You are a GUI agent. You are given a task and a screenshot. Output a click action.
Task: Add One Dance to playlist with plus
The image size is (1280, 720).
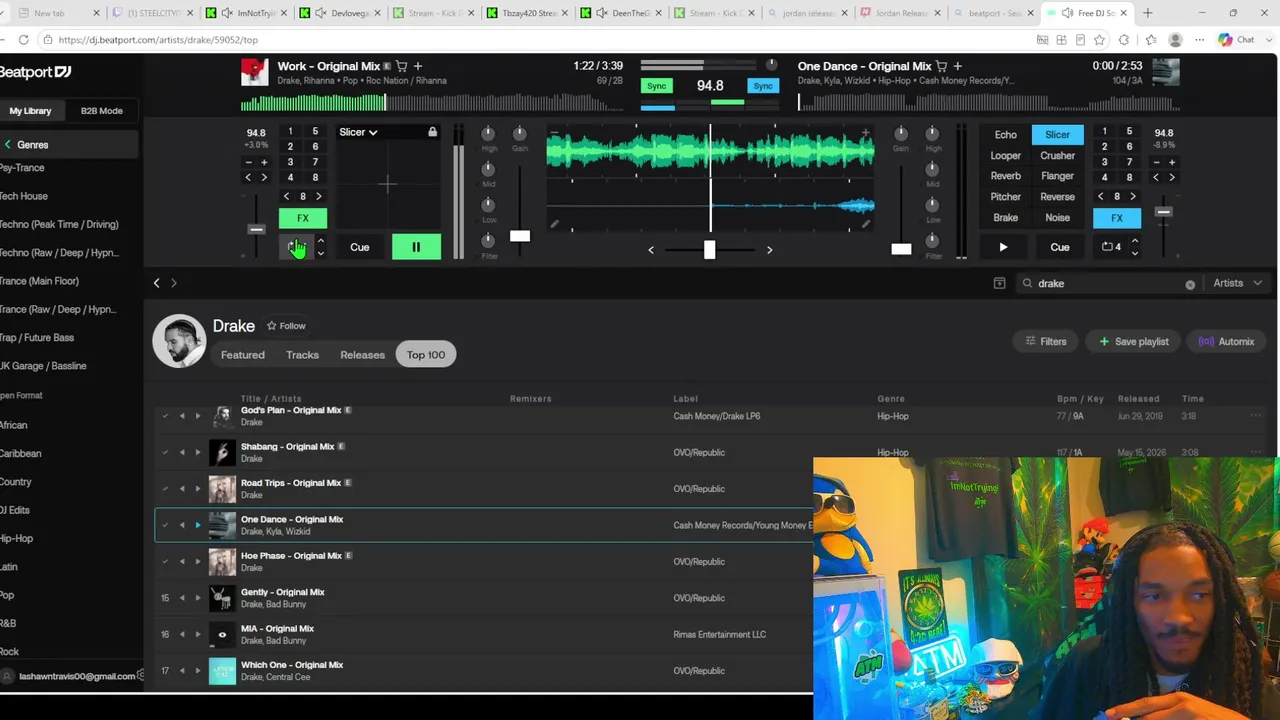pyautogui.click(x=958, y=66)
